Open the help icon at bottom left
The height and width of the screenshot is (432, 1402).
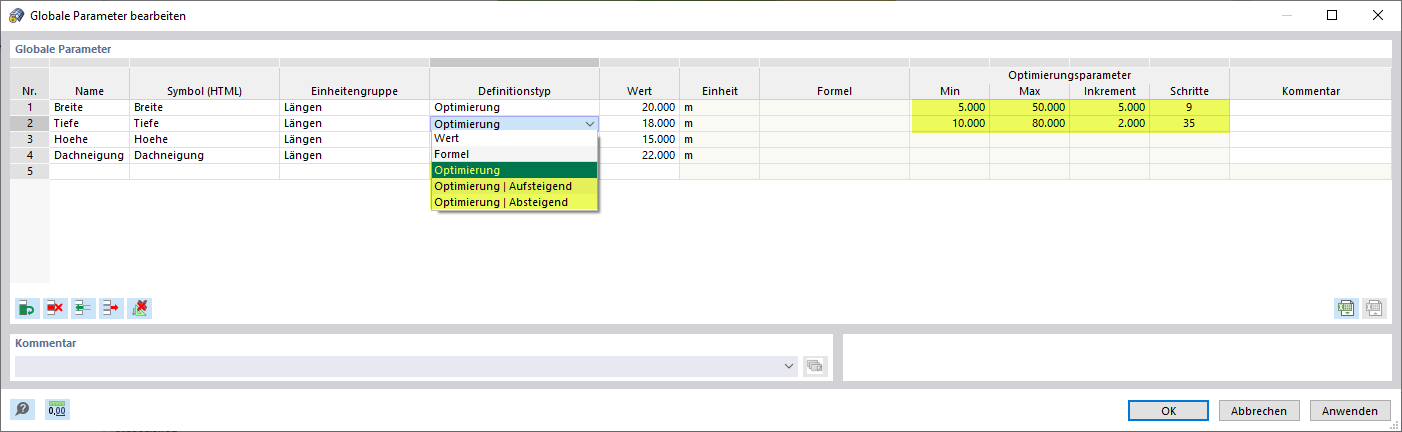(x=22, y=409)
